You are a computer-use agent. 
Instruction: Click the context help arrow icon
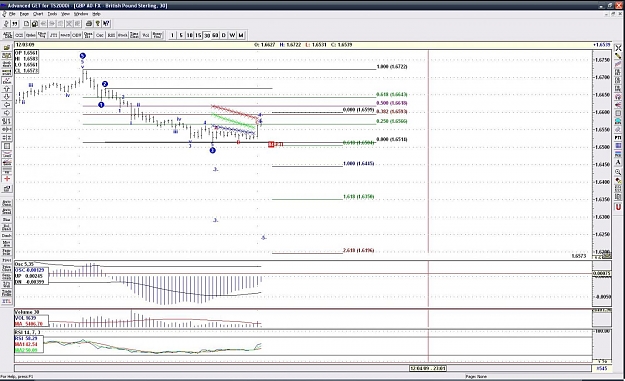pyautogui.click(x=106, y=24)
